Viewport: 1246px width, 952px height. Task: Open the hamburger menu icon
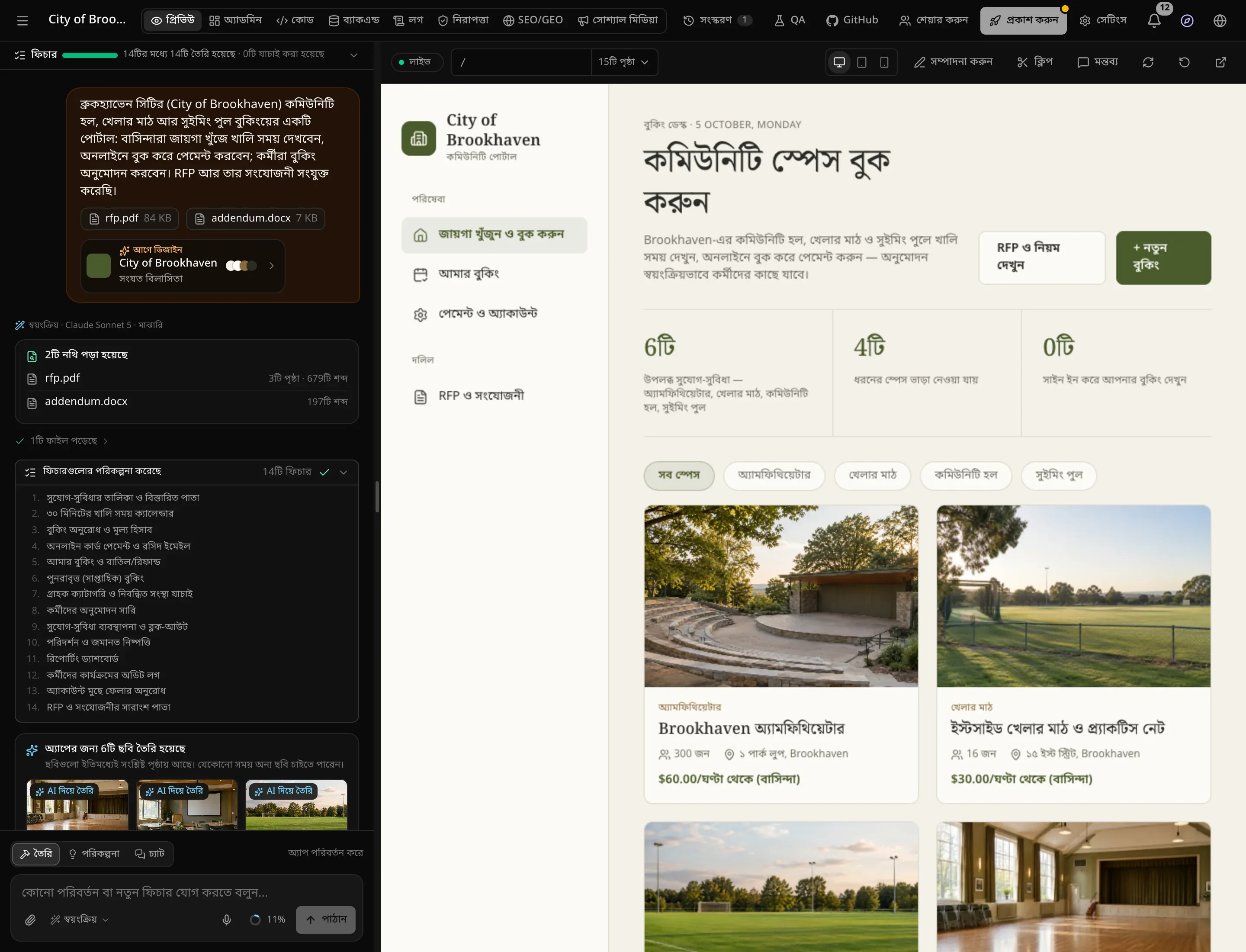tap(22, 20)
